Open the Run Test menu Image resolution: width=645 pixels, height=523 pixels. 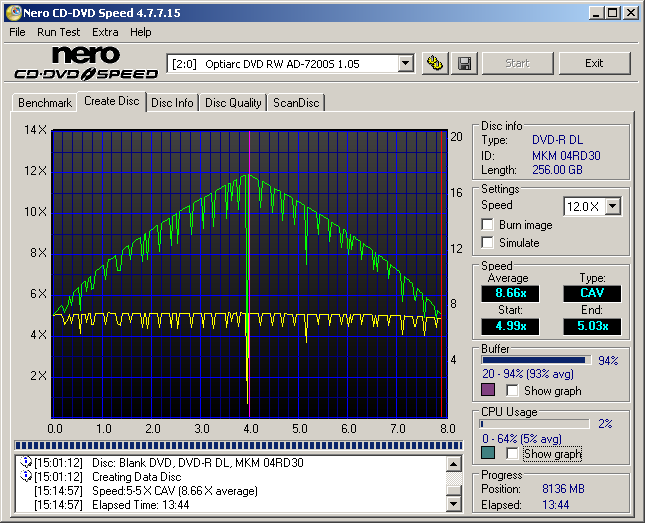pyautogui.click(x=58, y=32)
